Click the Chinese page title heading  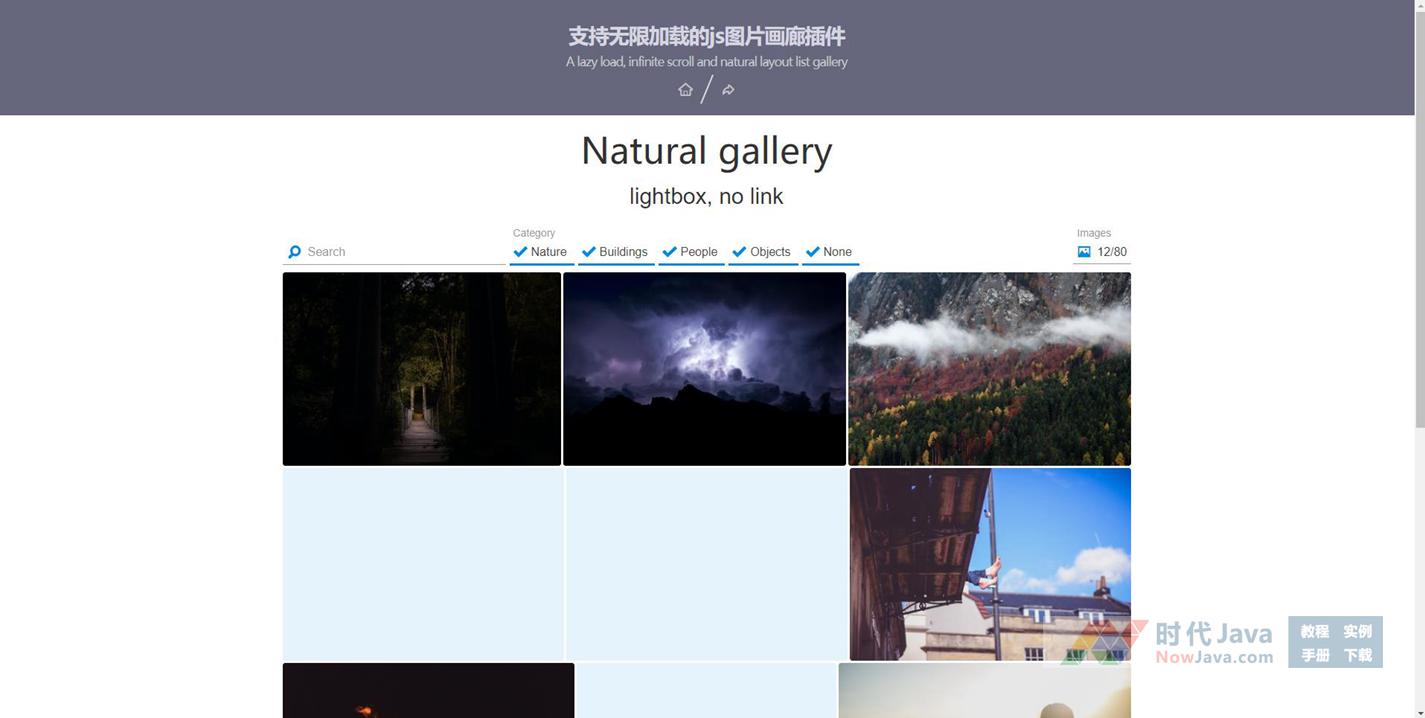click(706, 37)
